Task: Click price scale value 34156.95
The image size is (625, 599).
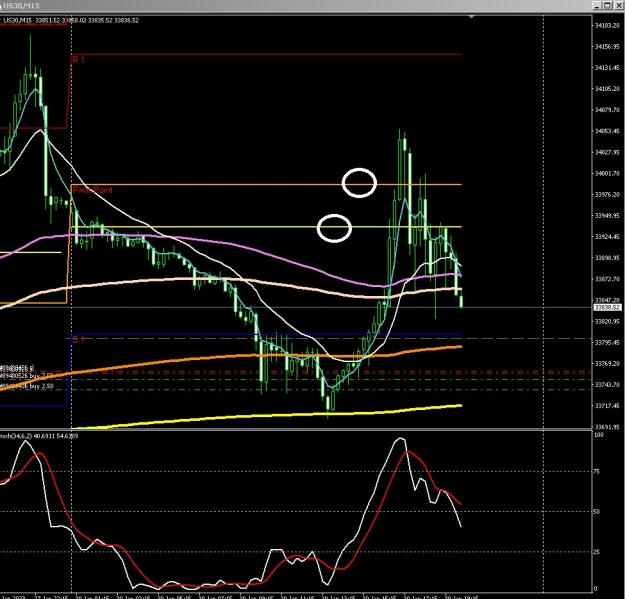Action: click(x=607, y=47)
